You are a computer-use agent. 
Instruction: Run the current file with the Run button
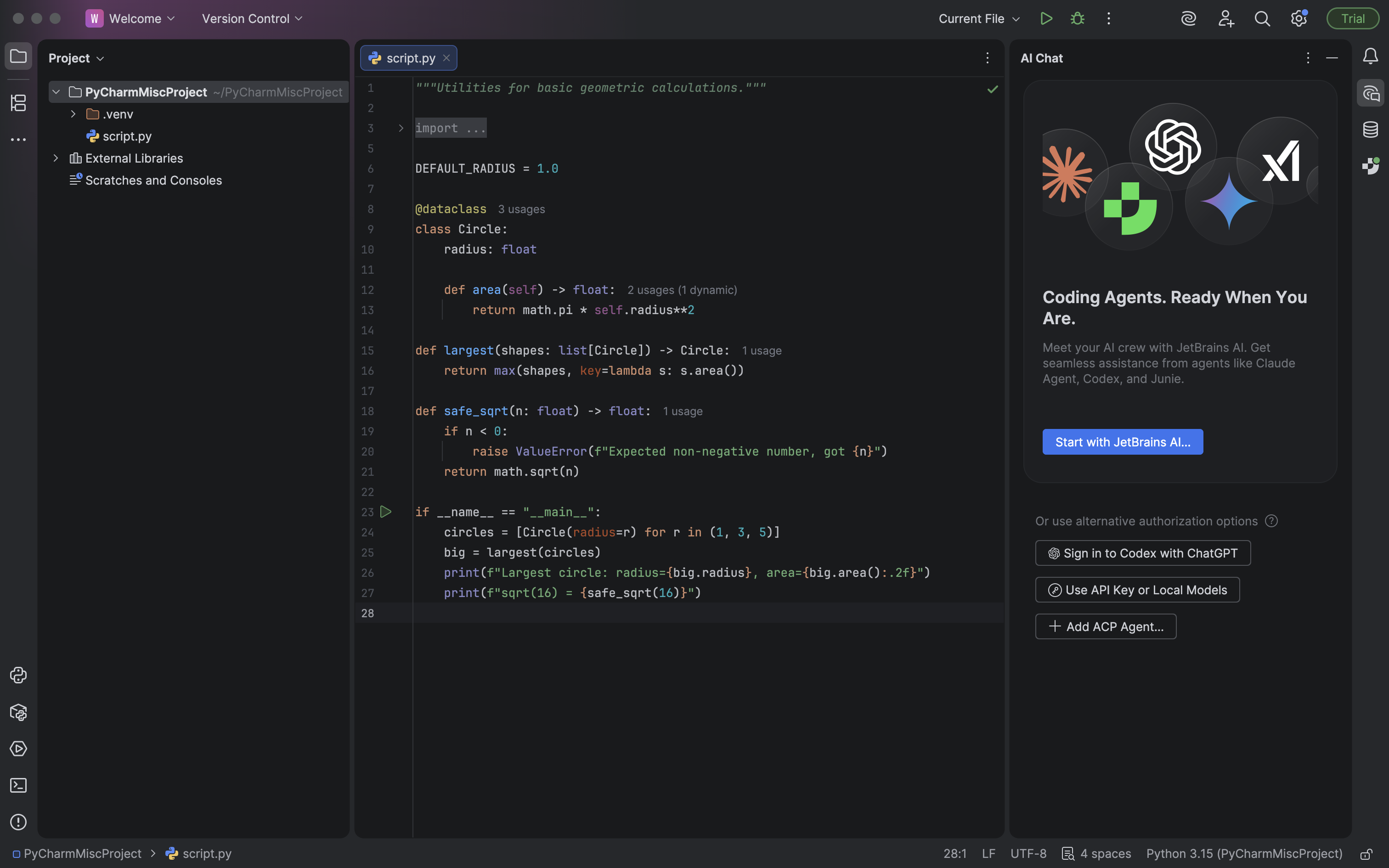coord(1046,18)
